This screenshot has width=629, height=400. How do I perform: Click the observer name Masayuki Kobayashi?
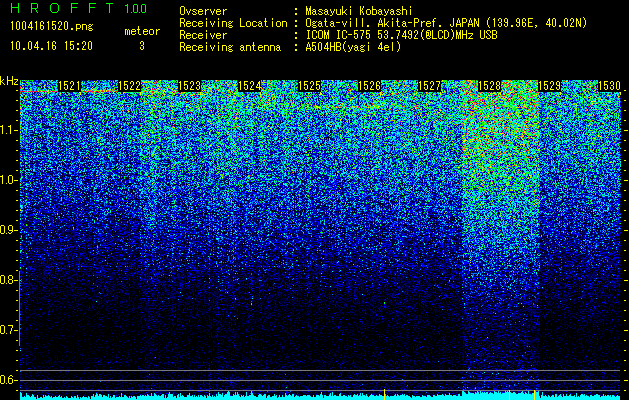[359, 11]
